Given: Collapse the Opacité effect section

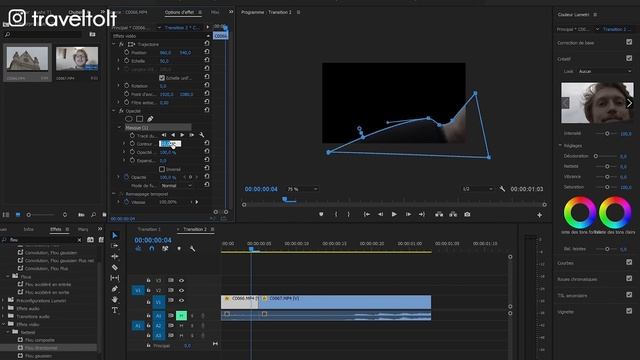Looking at the screenshot, I should coord(114,111).
